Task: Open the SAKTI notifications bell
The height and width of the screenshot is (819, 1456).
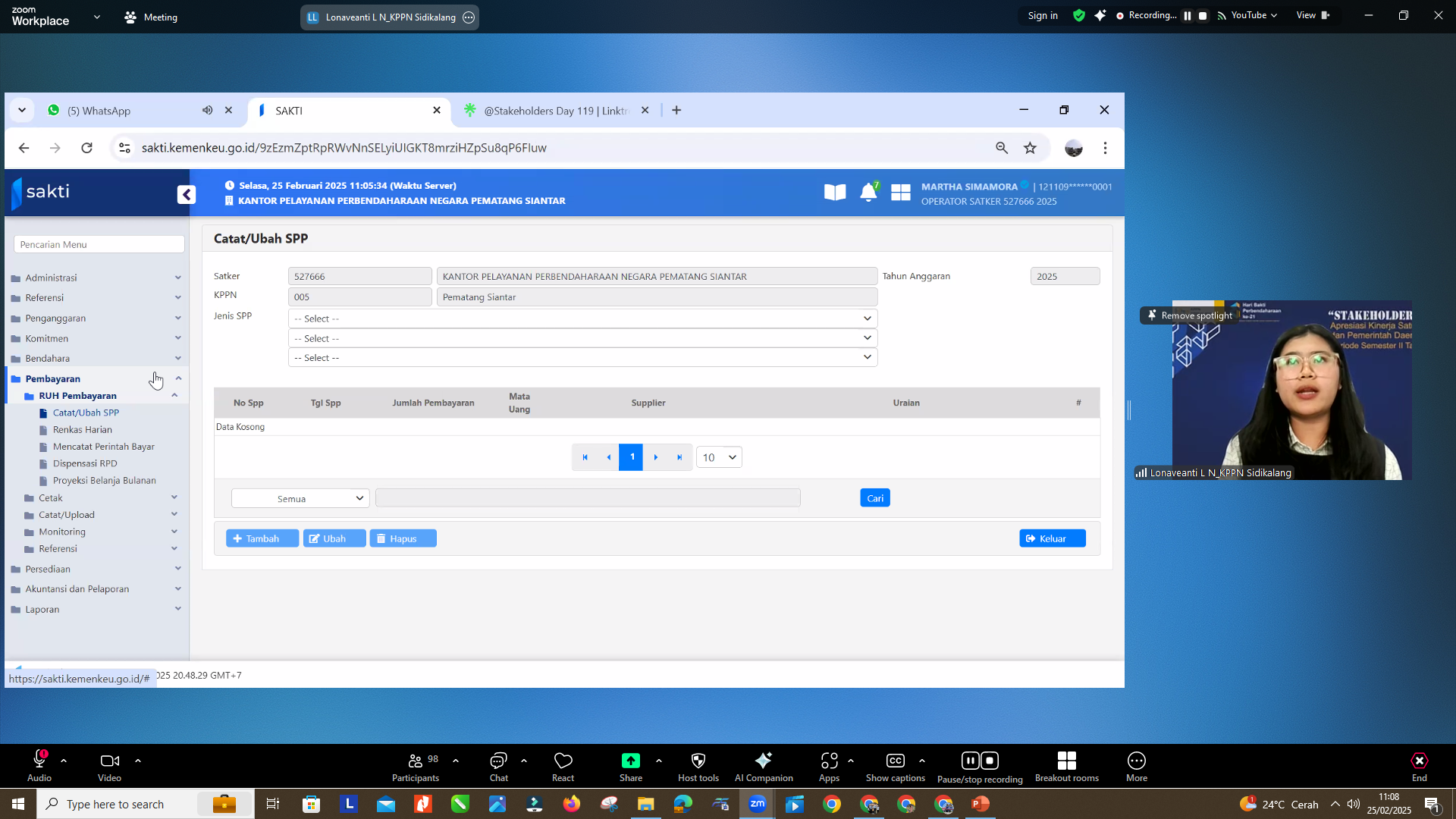Action: (x=868, y=193)
